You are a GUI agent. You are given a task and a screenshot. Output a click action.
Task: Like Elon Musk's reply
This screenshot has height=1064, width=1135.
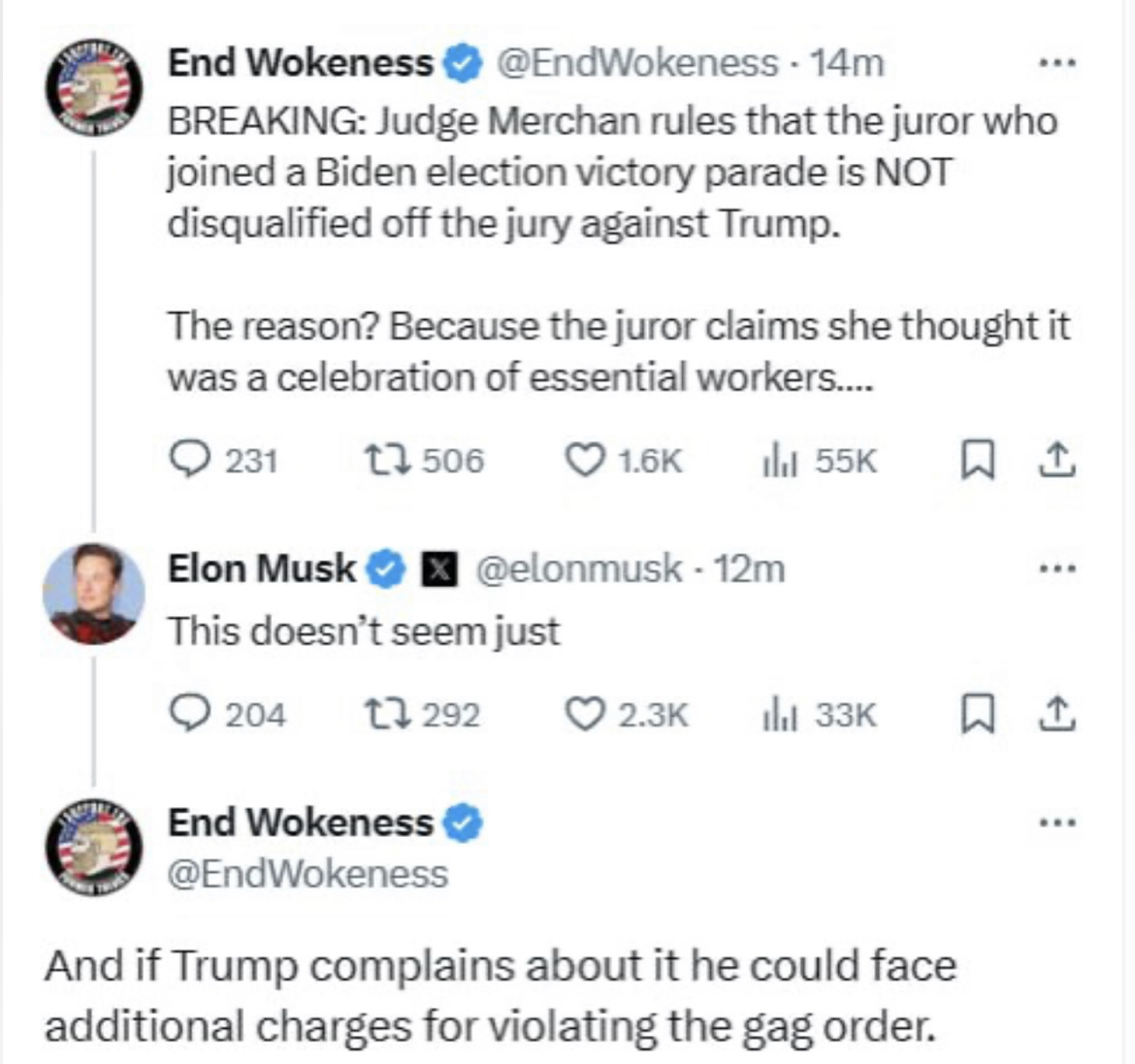(586, 715)
